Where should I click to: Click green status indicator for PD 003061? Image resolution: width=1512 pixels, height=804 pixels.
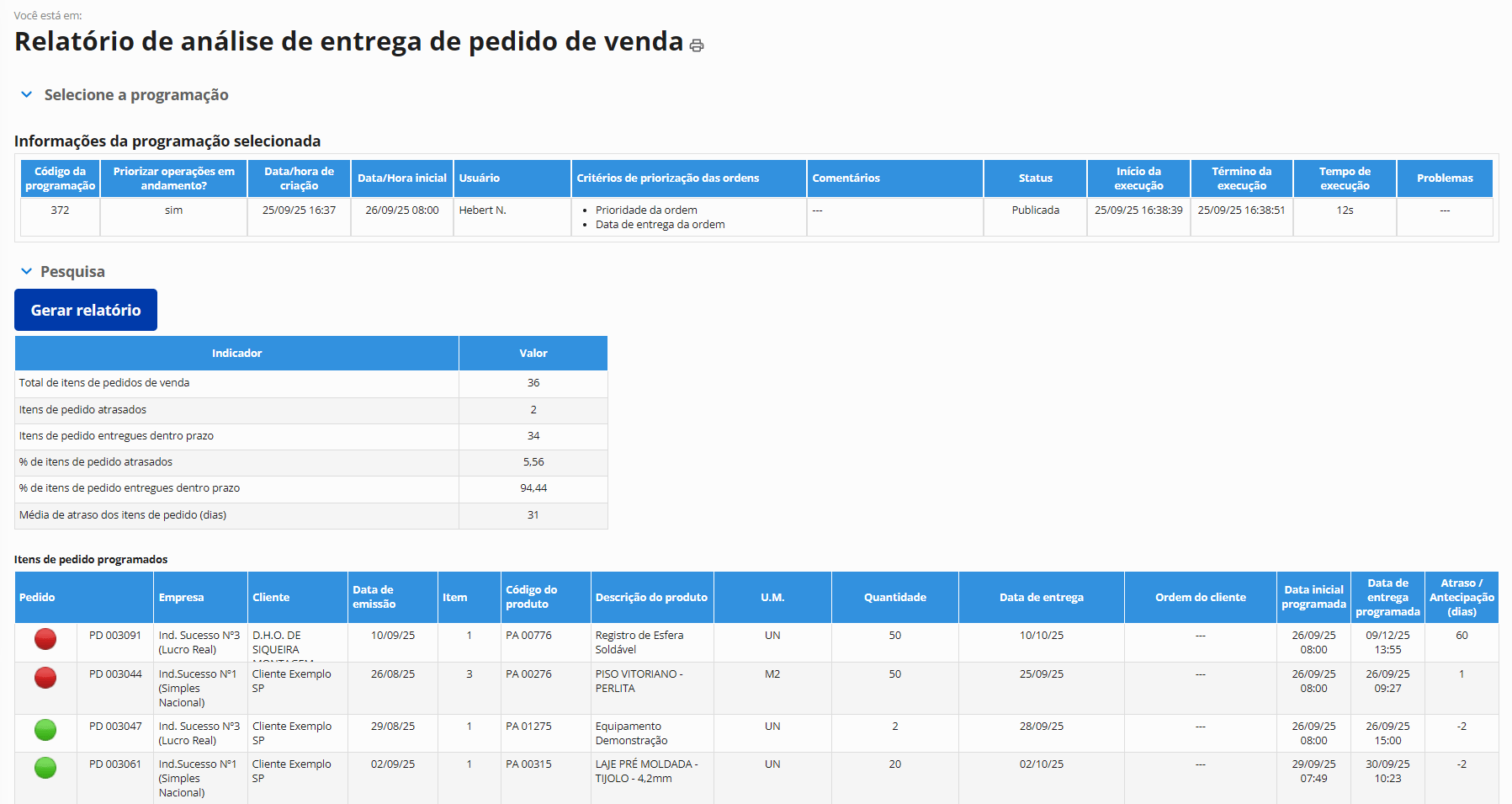point(45,768)
